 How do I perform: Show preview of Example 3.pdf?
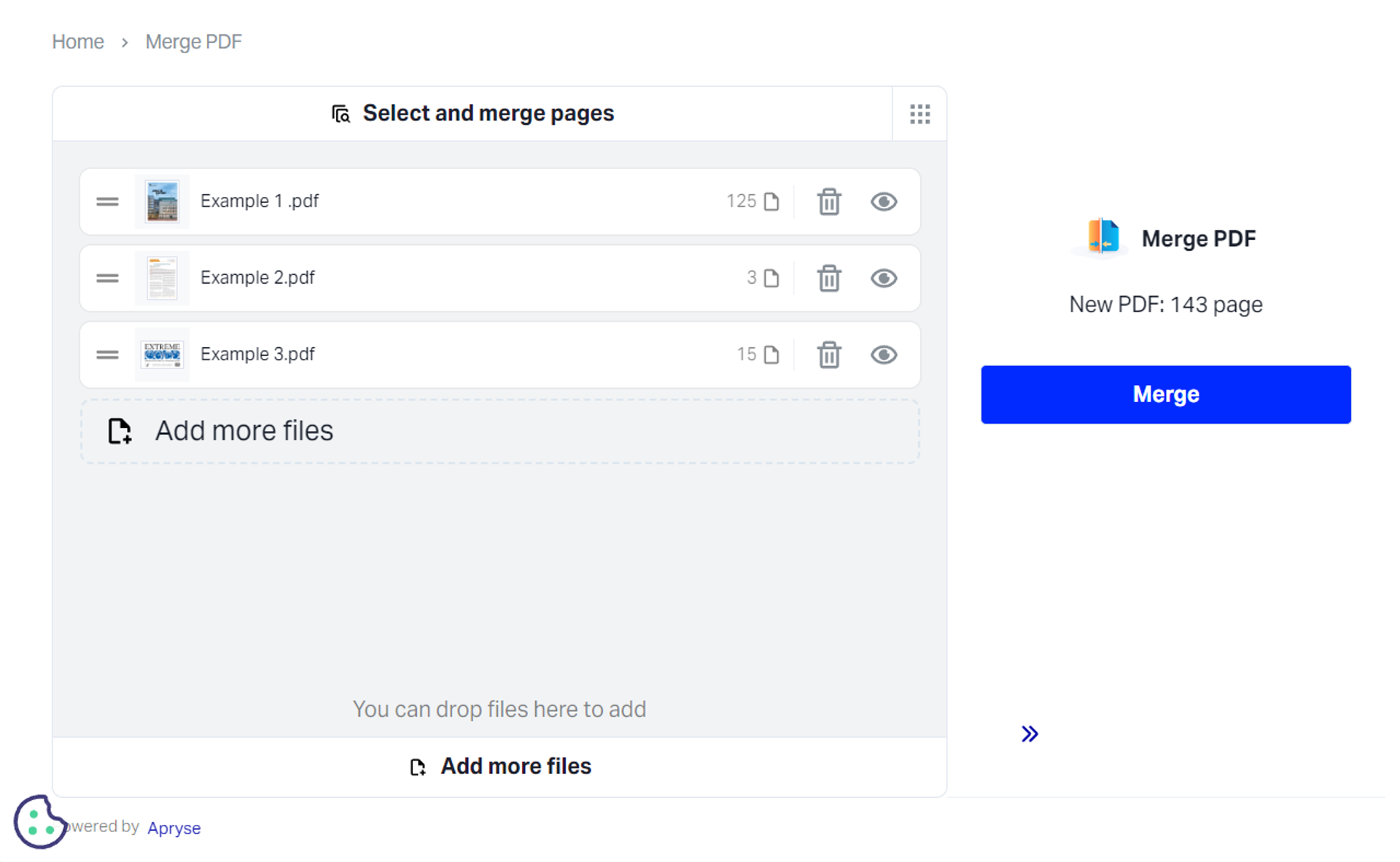pos(883,355)
